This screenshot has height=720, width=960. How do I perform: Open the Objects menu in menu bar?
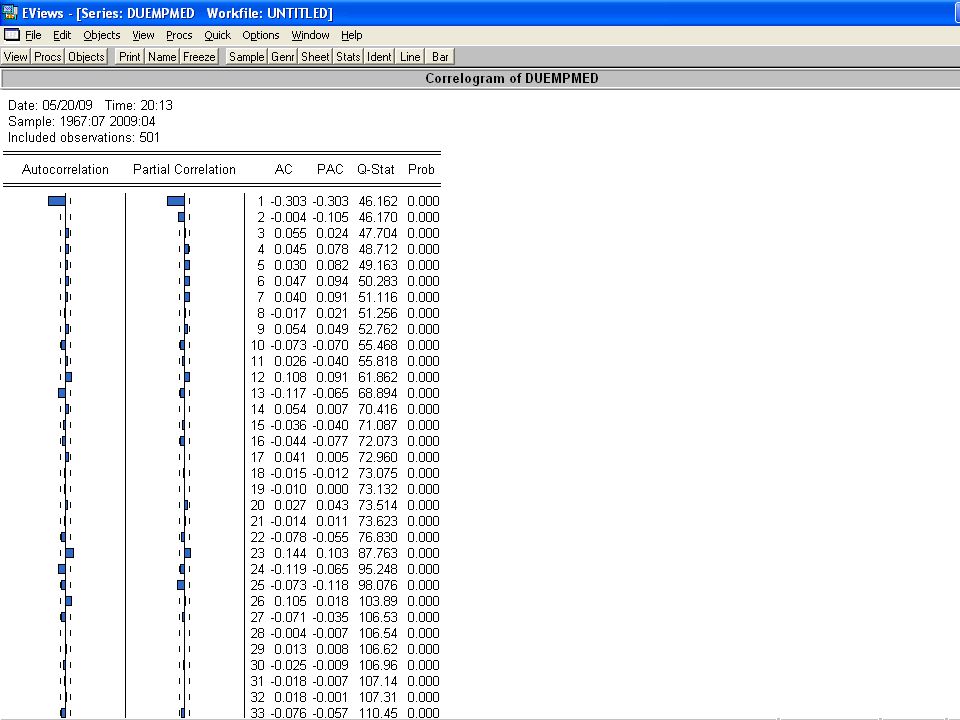[x=102, y=35]
